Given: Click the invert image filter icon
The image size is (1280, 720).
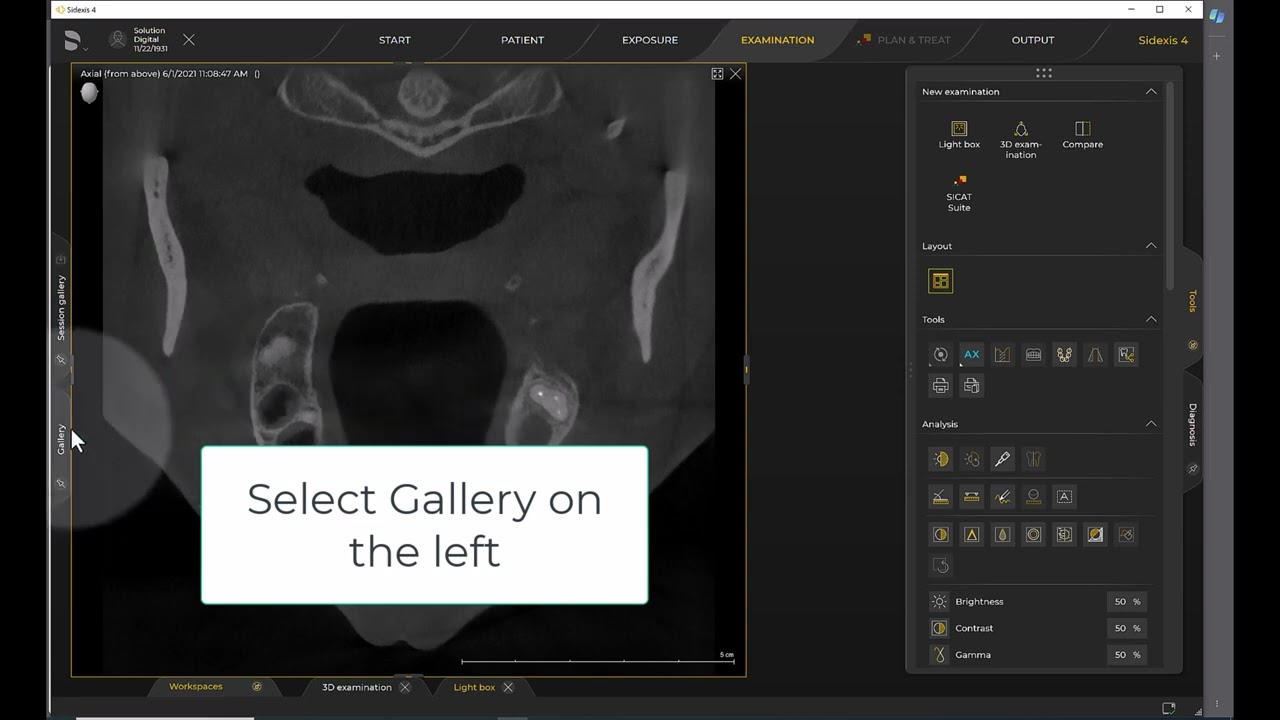Looking at the screenshot, I should pyautogui.click(x=1095, y=534).
